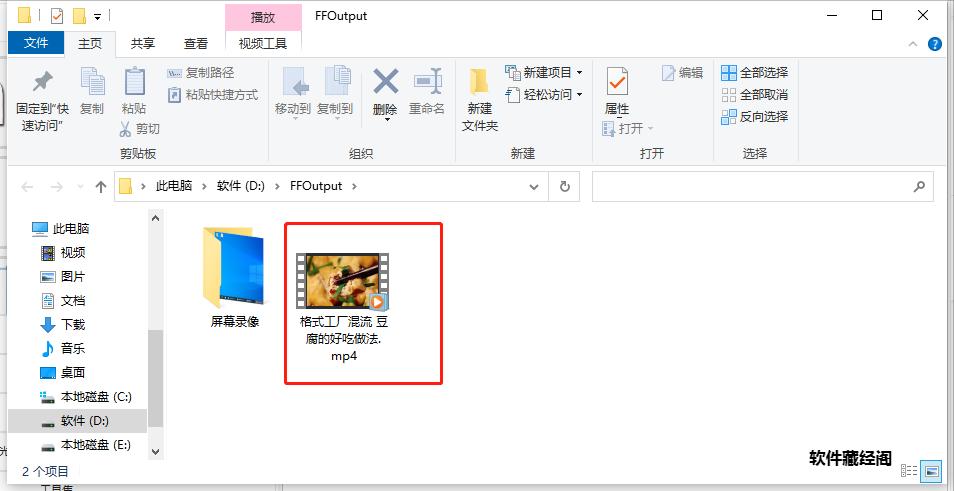The width and height of the screenshot is (954, 491).
Task: Open Local Disk (C:) in navigation pane
Action: (x=85, y=397)
